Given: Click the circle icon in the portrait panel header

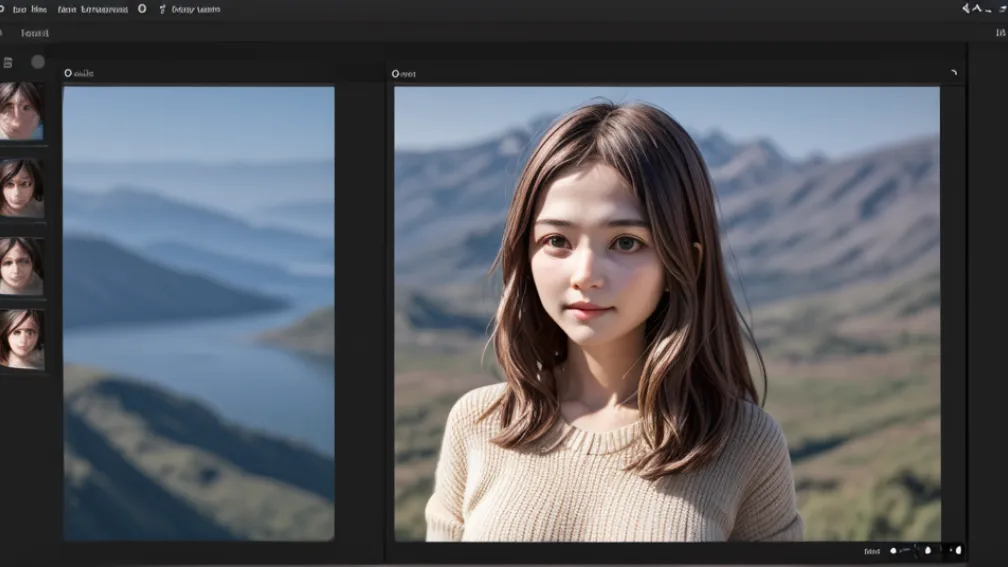Looking at the screenshot, I should pos(396,73).
